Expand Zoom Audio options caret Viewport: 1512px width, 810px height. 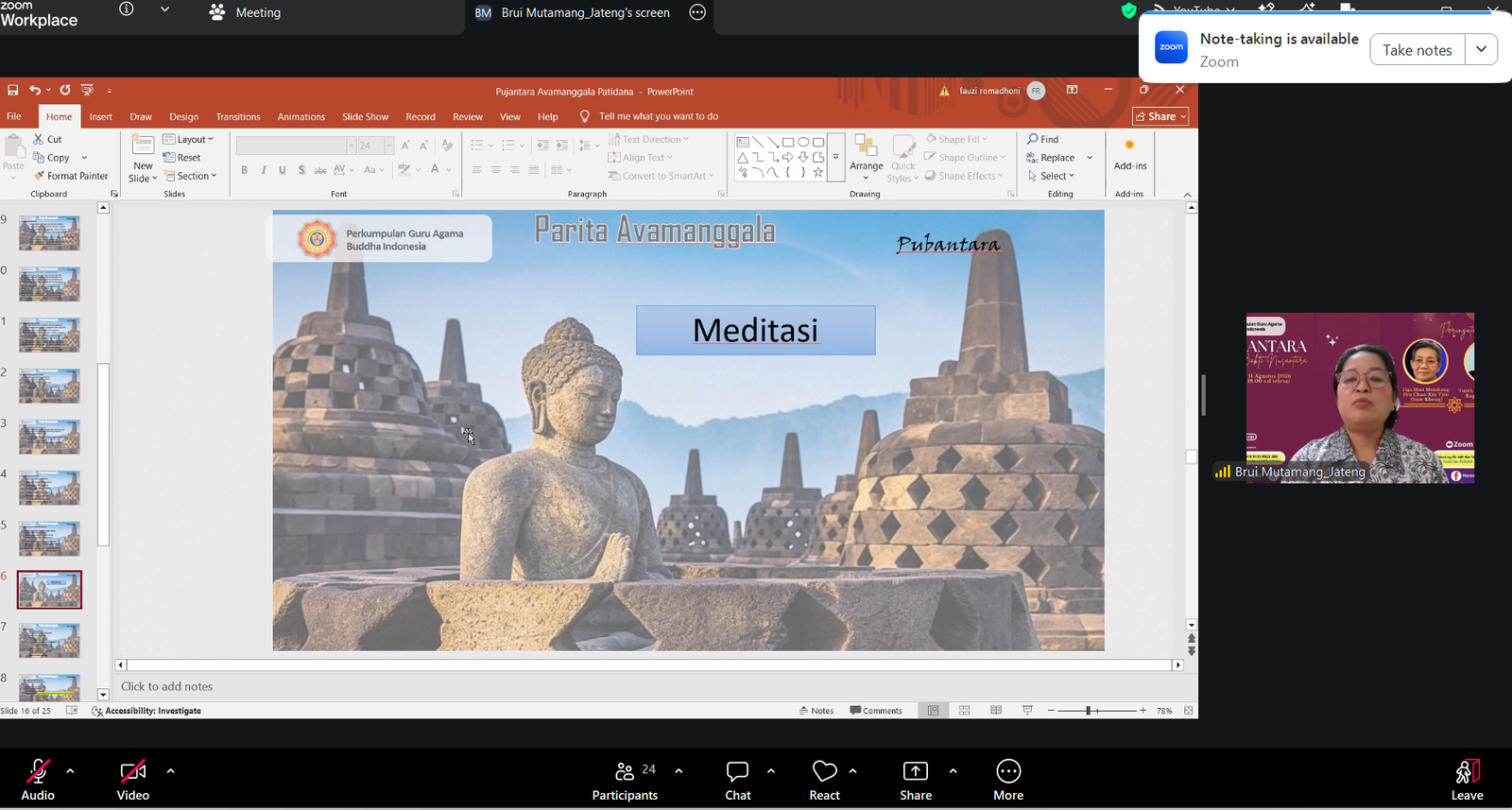[x=70, y=771]
